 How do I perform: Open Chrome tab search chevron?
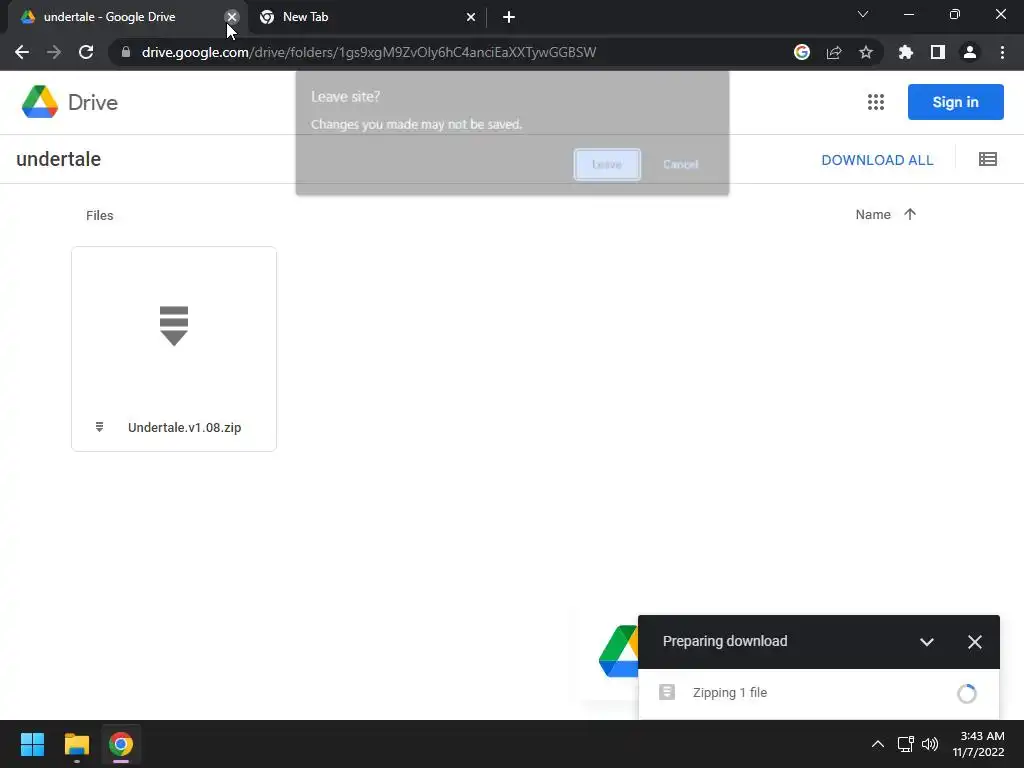[x=863, y=14]
